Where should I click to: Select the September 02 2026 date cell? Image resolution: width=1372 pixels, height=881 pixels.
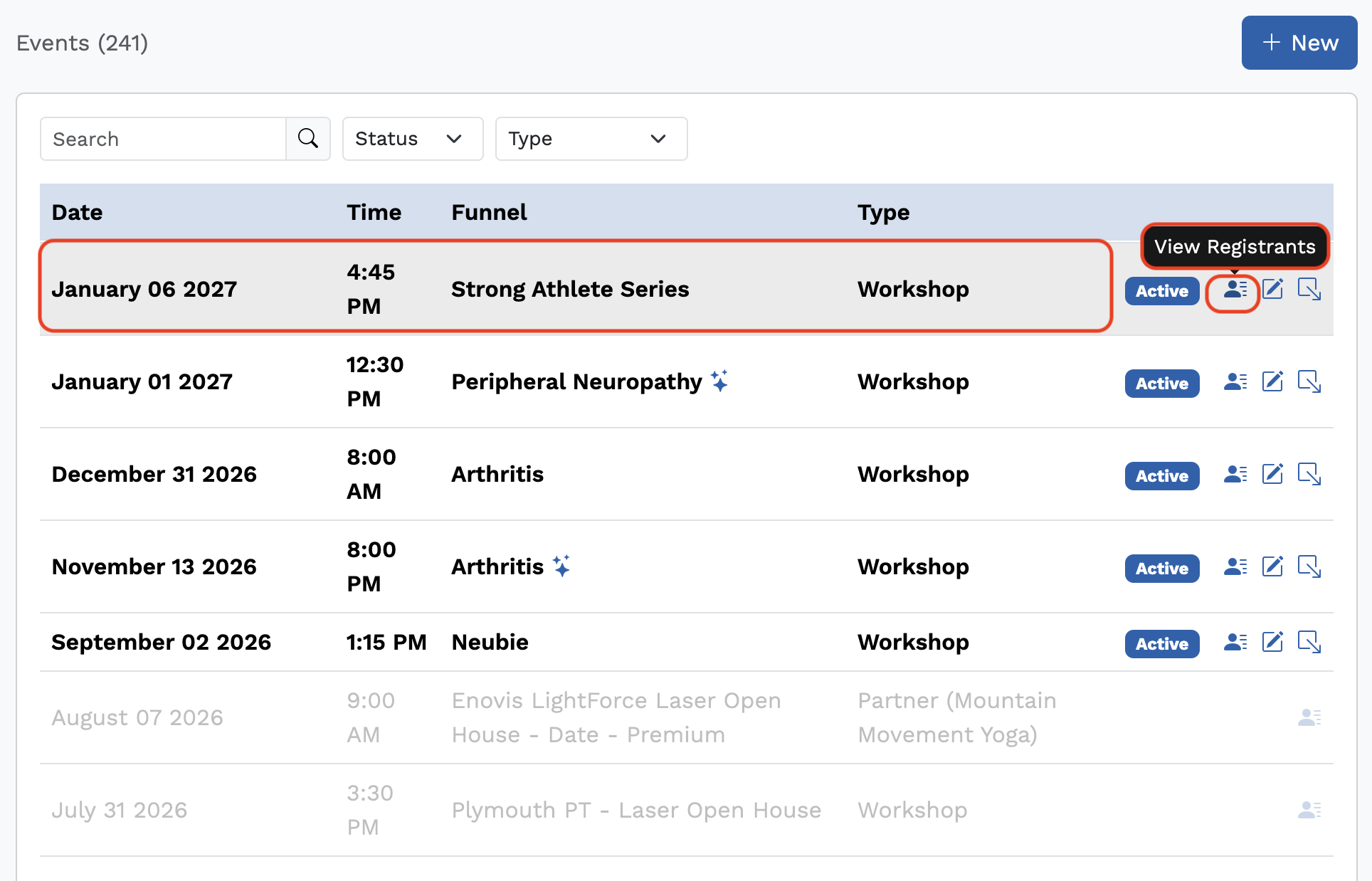[x=162, y=642]
